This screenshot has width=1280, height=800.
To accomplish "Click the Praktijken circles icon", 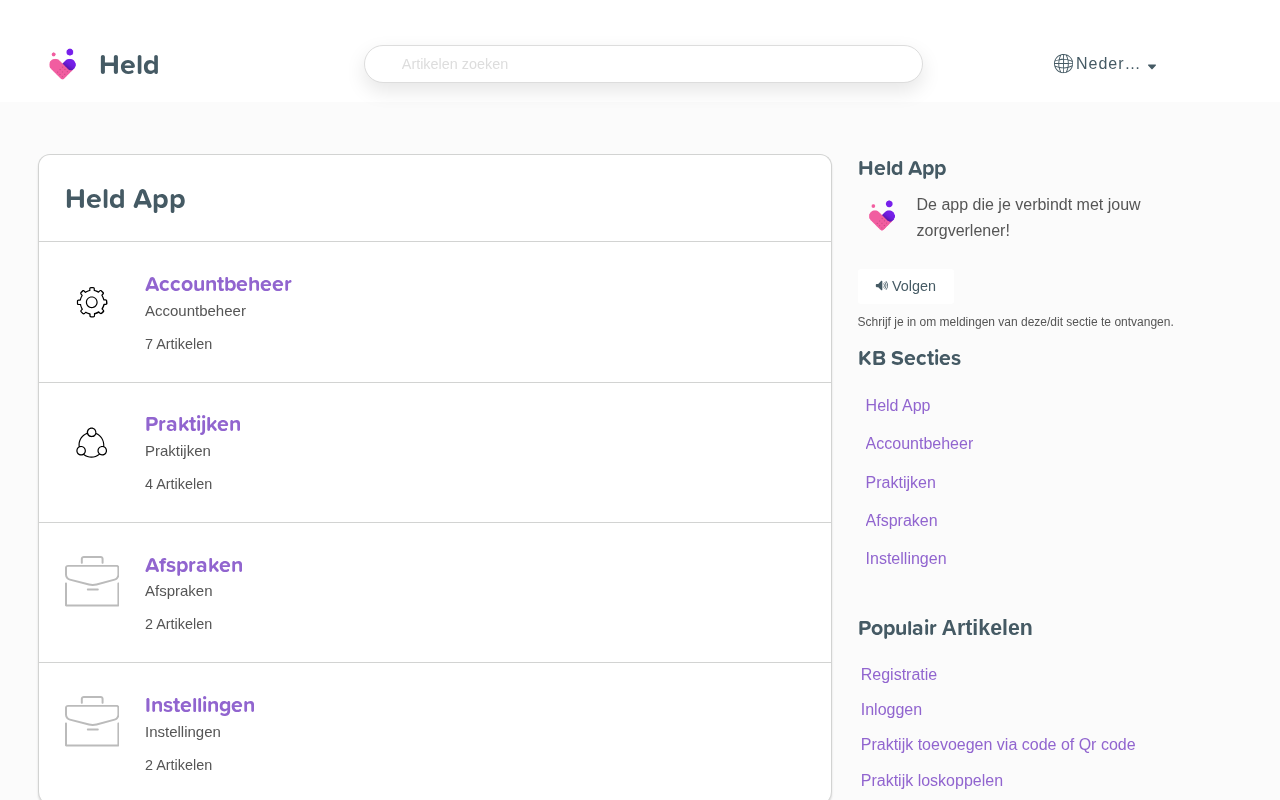I will [x=92, y=443].
